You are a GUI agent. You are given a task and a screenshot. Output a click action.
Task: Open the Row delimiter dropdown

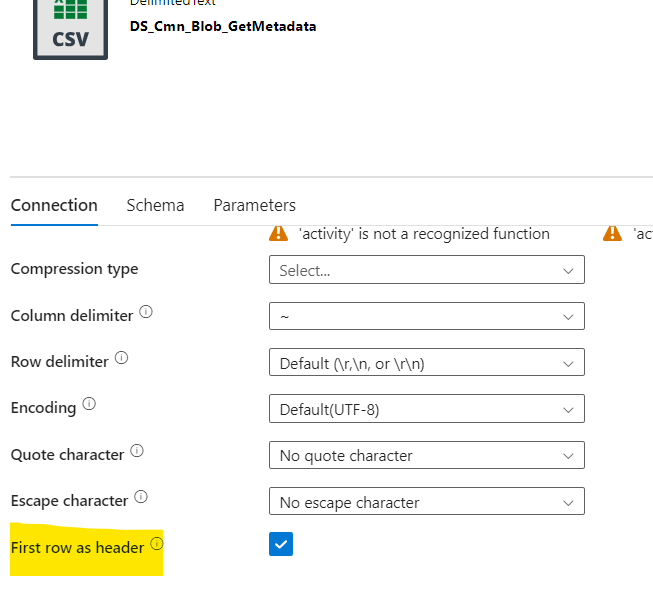point(426,363)
